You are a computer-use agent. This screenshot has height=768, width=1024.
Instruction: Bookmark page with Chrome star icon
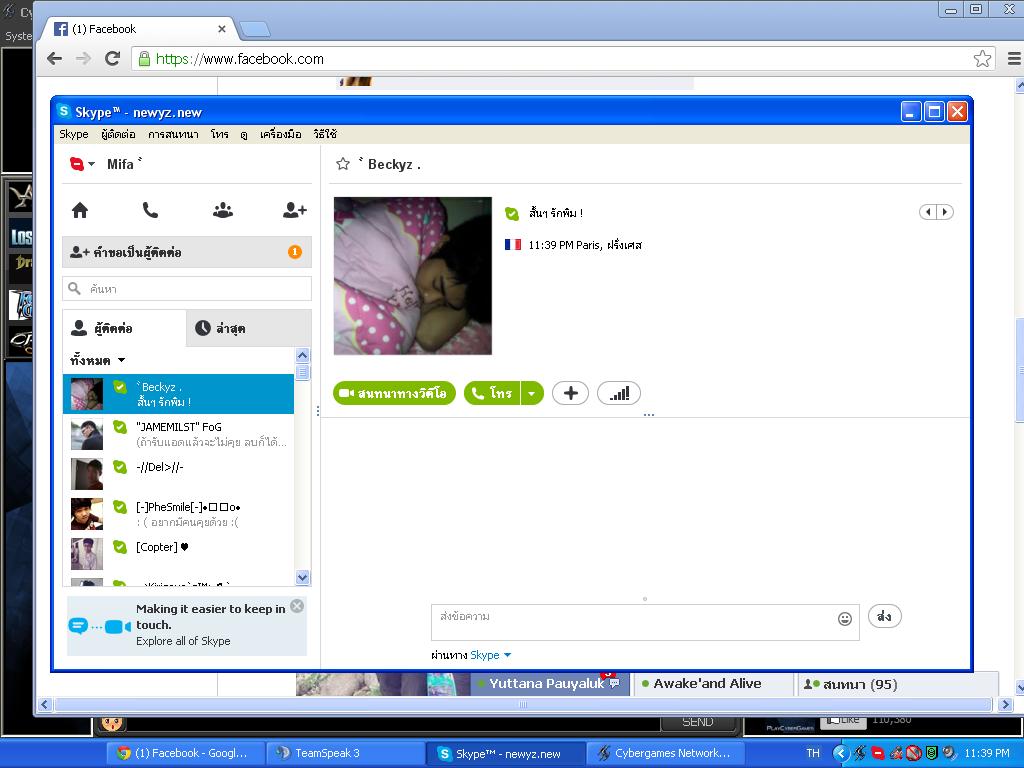[982, 59]
